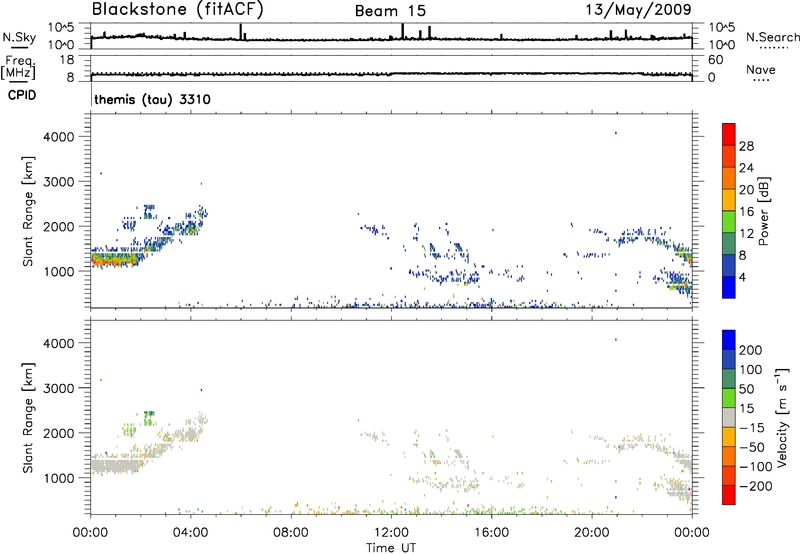The width and height of the screenshot is (800, 554).
Task: Click the "N.Sky" legend label
Action: coord(19,37)
